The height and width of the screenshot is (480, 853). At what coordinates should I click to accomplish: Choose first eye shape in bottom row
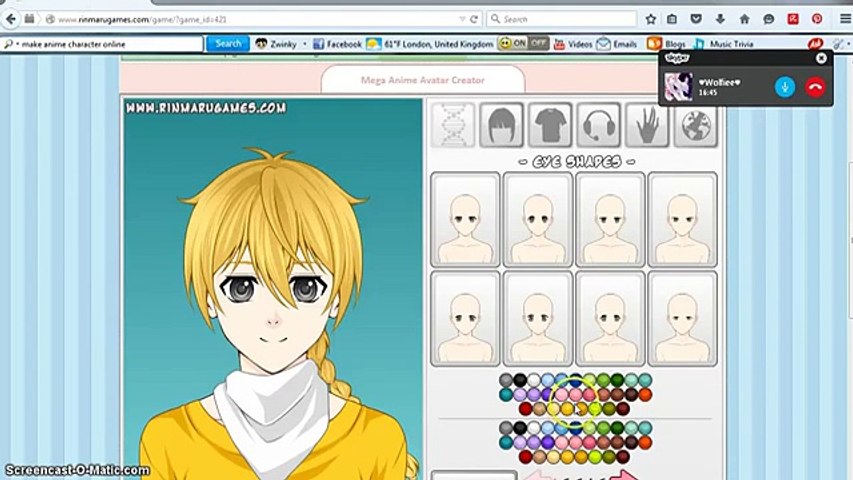tap(465, 318)
